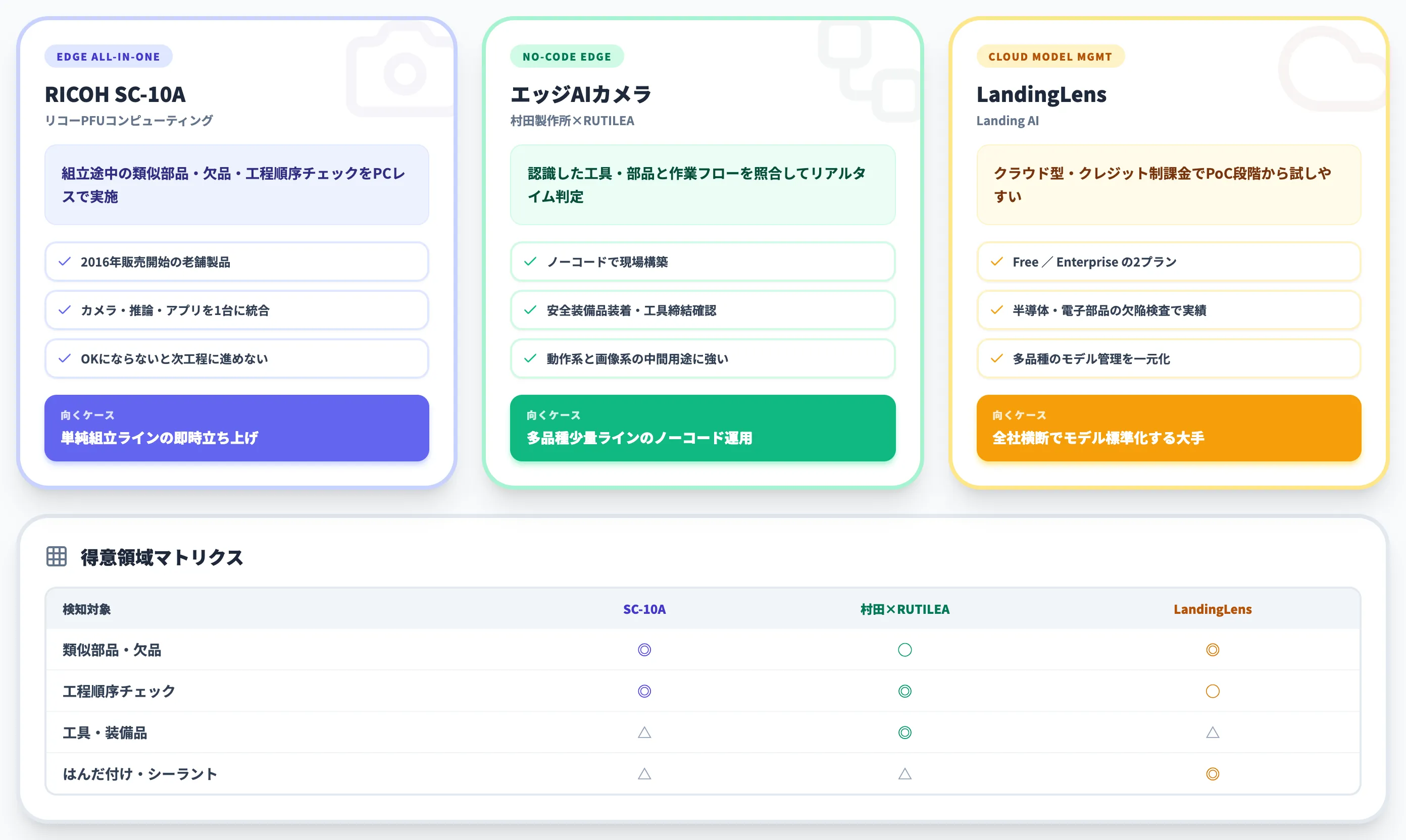Click the 組立途中の類似部品 summary box
The image size is (1406, 840).
pos(237,185)
